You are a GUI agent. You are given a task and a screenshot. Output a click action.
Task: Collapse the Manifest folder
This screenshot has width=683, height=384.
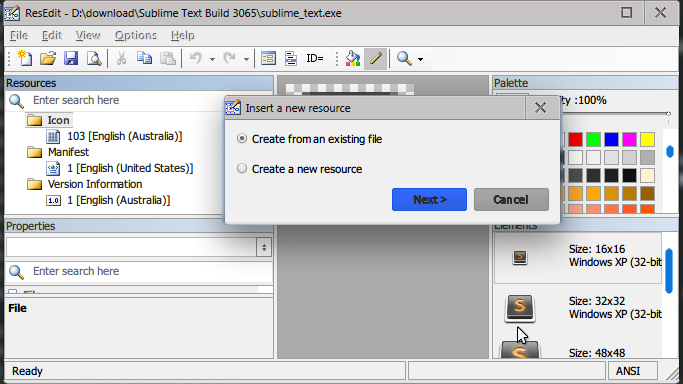(34, 152)
